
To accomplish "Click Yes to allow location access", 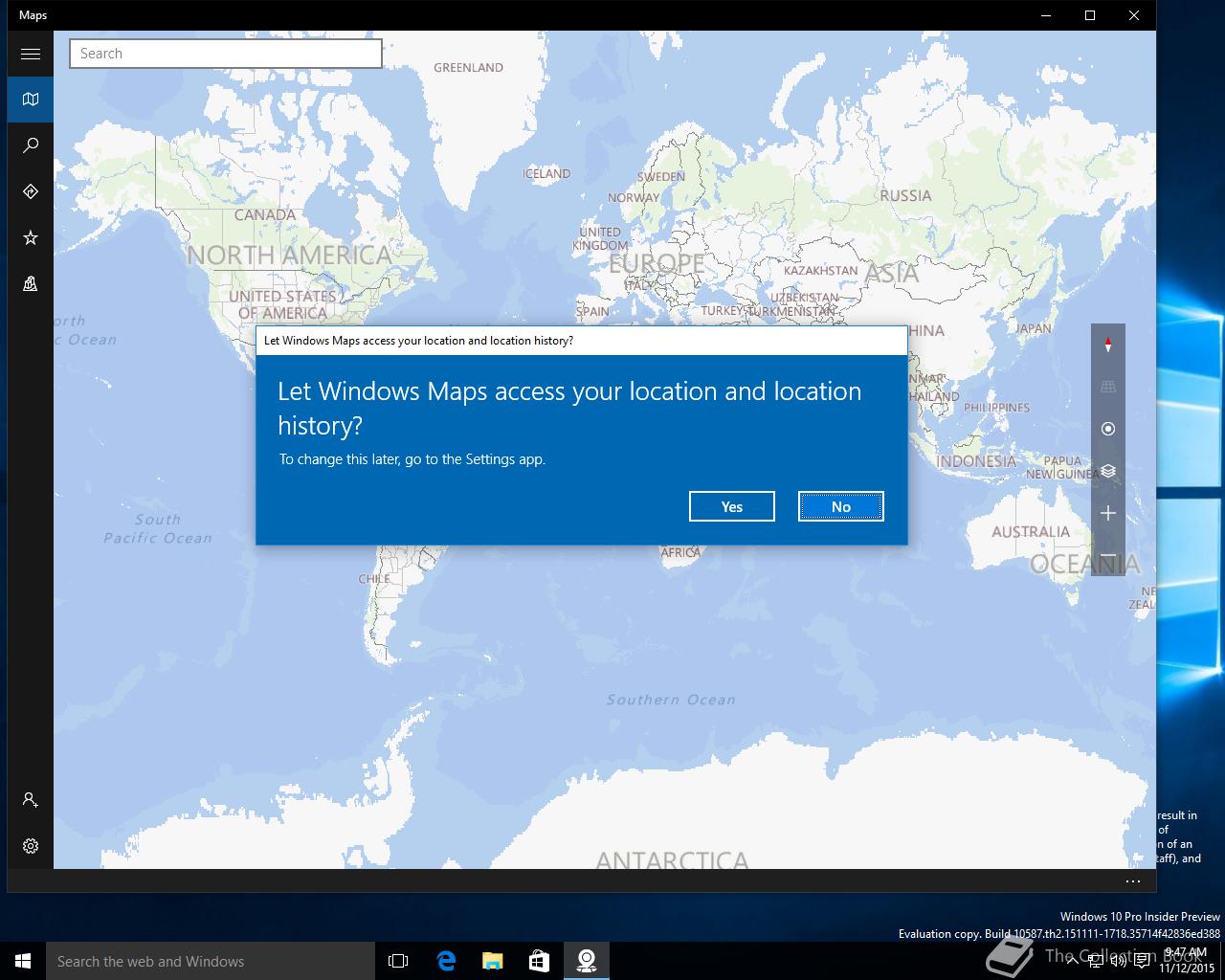I will pos(732,506).
